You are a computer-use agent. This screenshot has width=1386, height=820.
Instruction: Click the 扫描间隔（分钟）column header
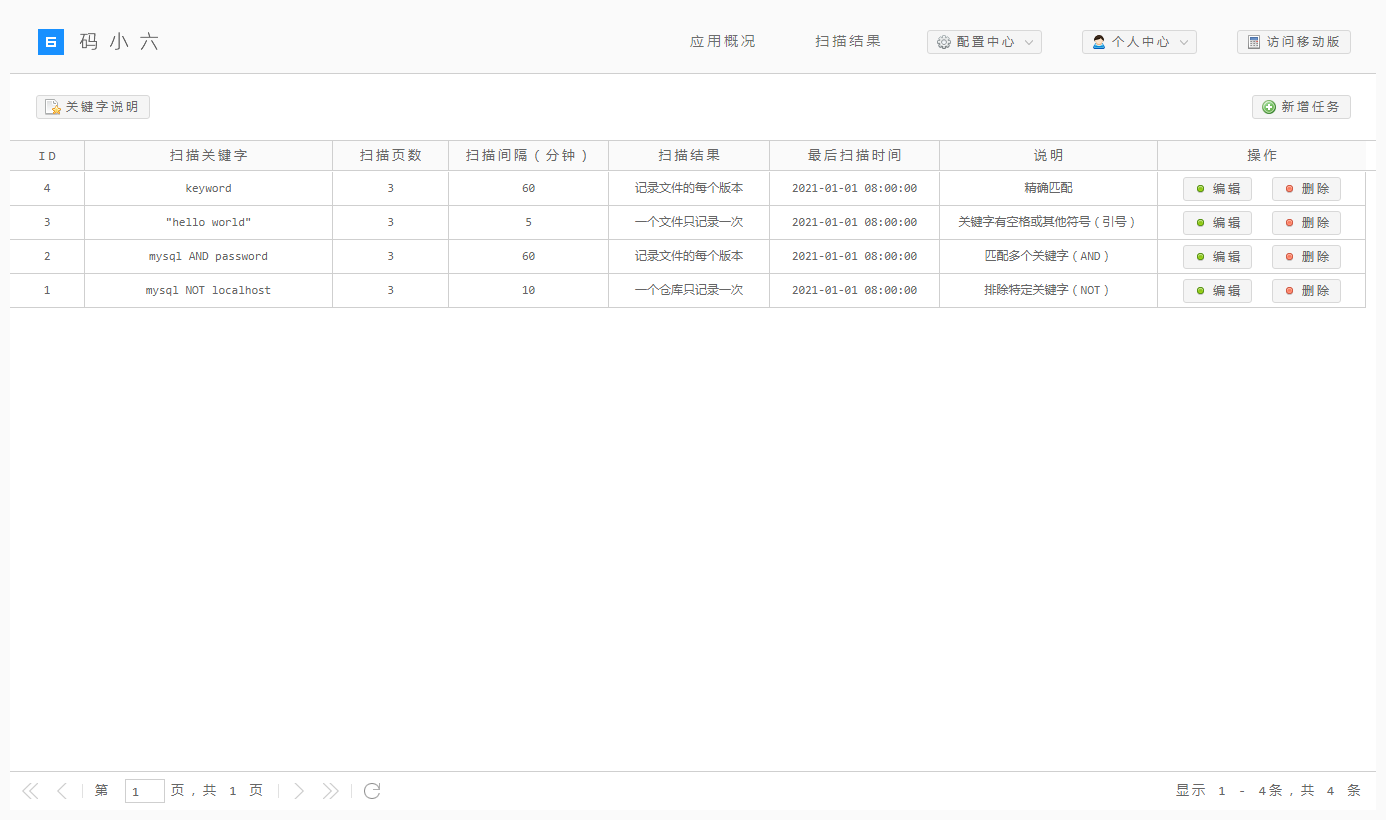click(529, 156)
